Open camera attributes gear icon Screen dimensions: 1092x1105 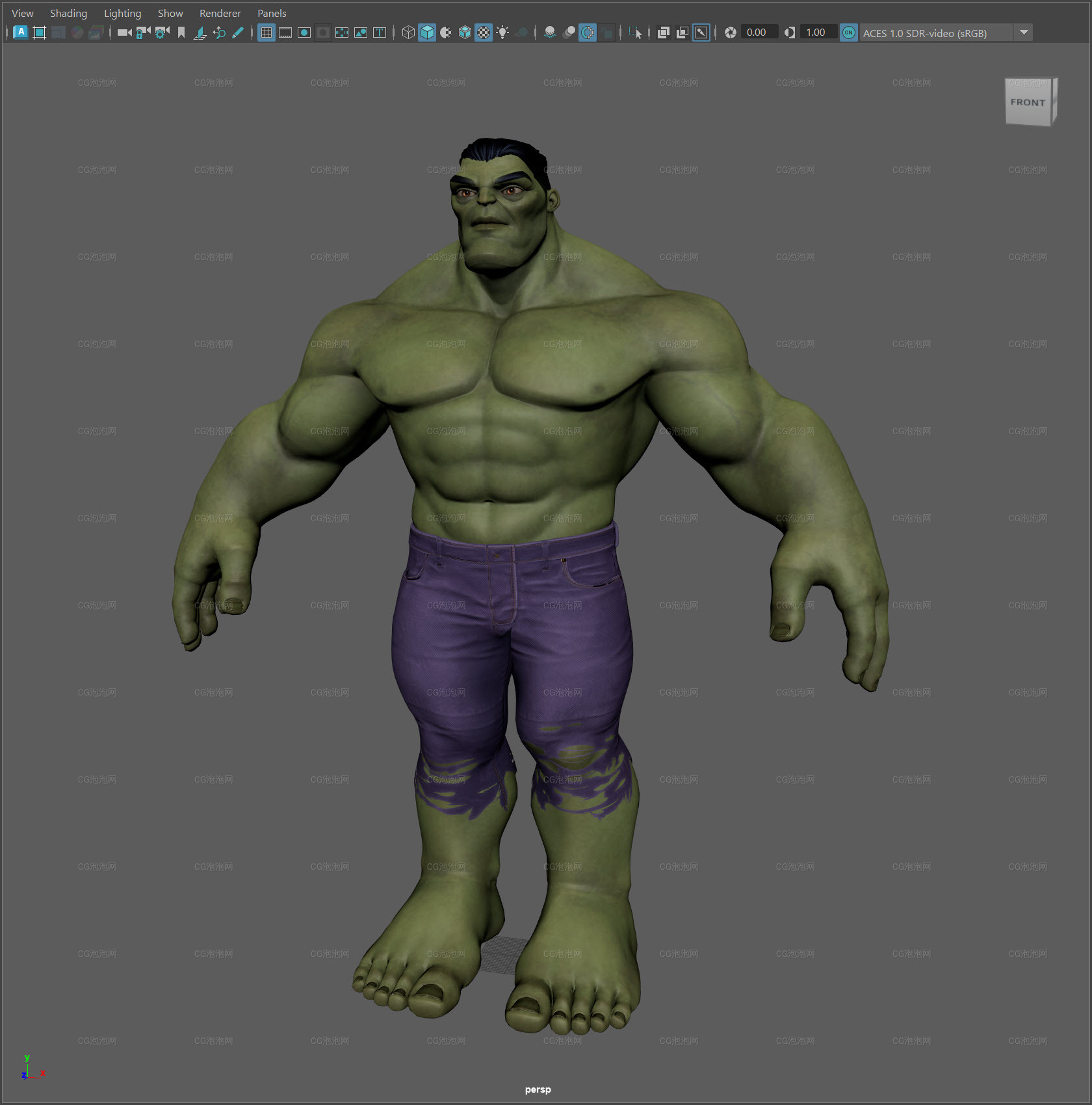point(162,32)
